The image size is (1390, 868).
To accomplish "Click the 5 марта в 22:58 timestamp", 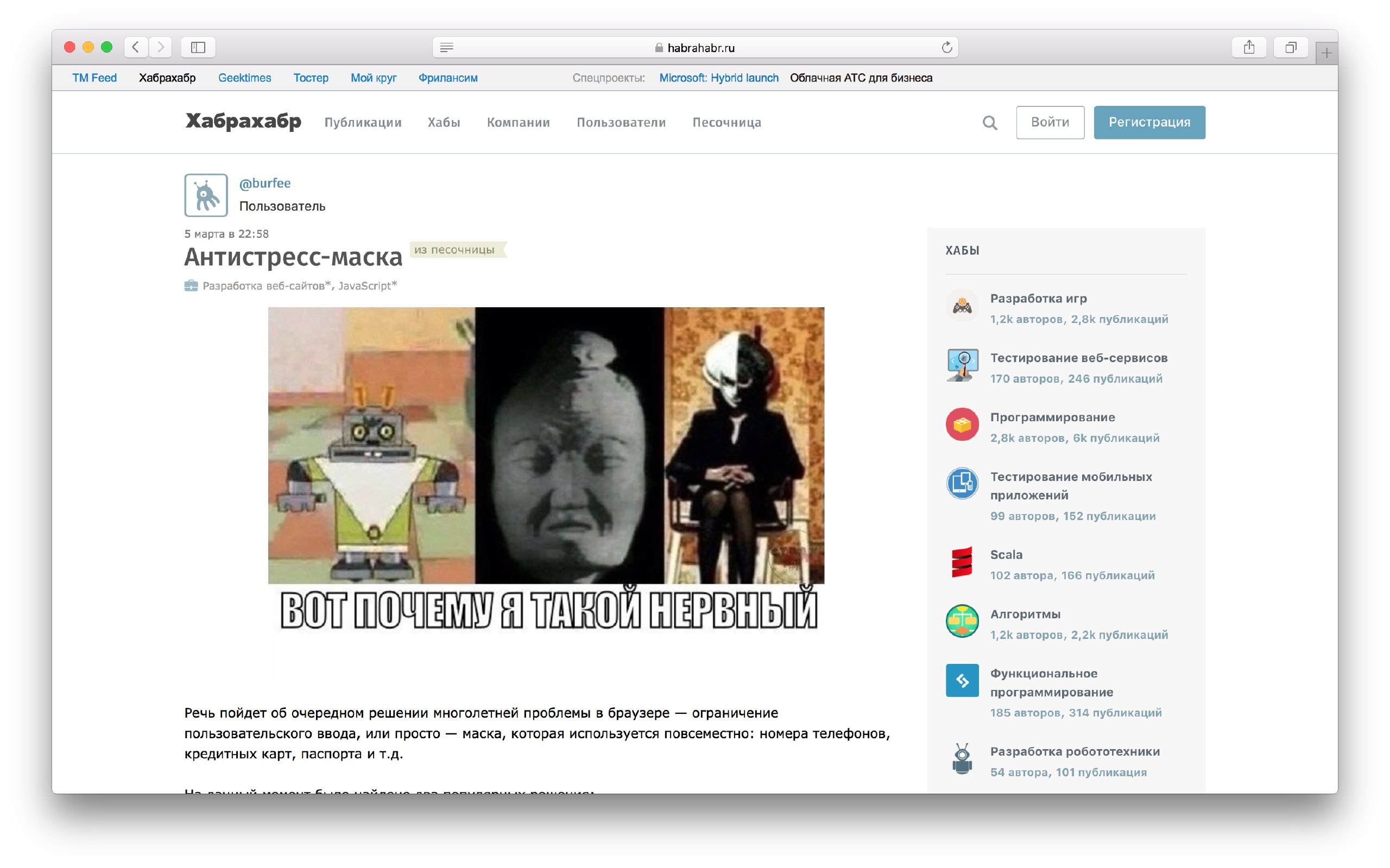I will coord(226,233).
